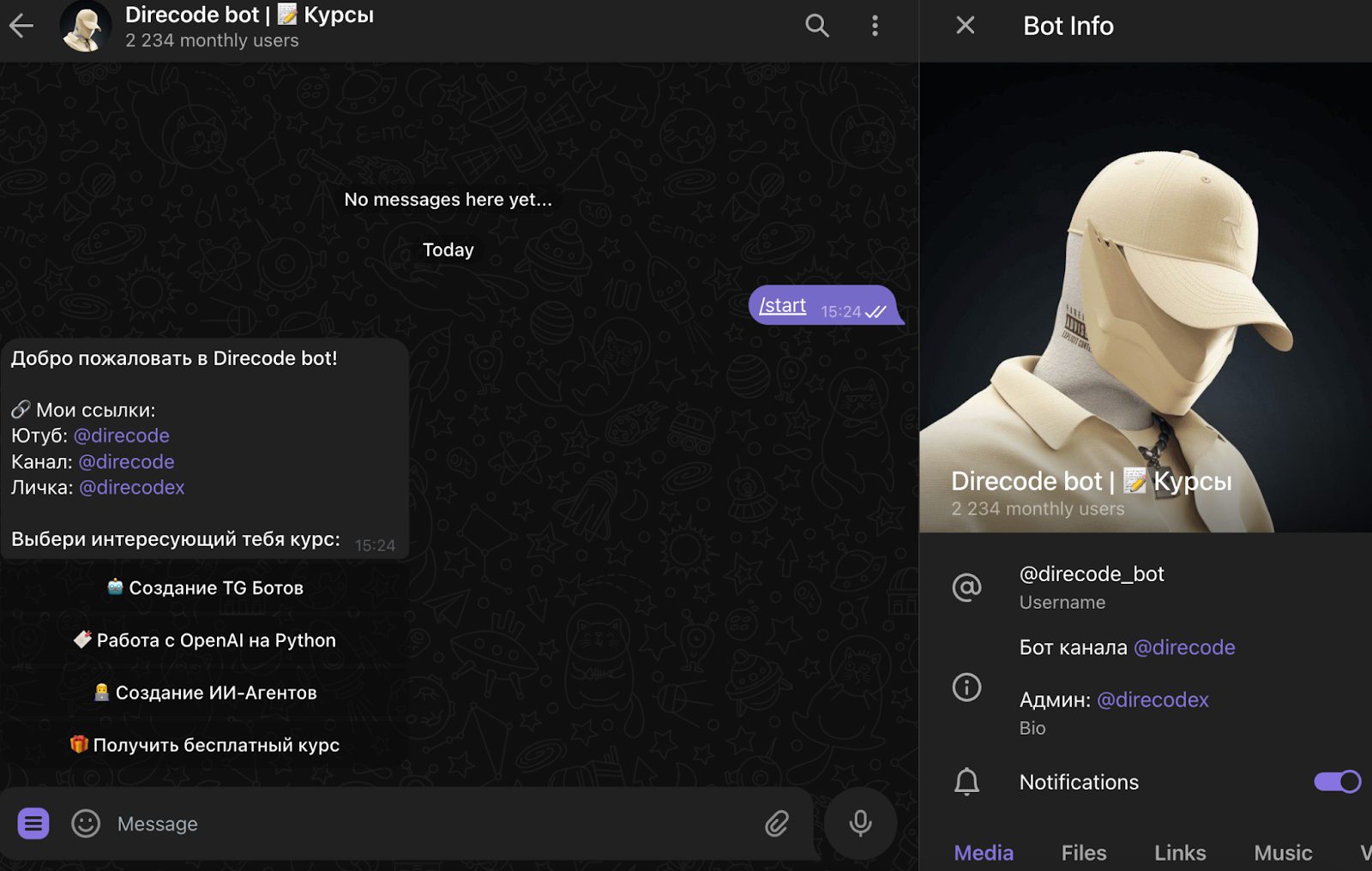Image resolution: width=1372 pixels, height=871 pixels.
Task: Close the Bot Info panel
Action: [x=966, y=26]
